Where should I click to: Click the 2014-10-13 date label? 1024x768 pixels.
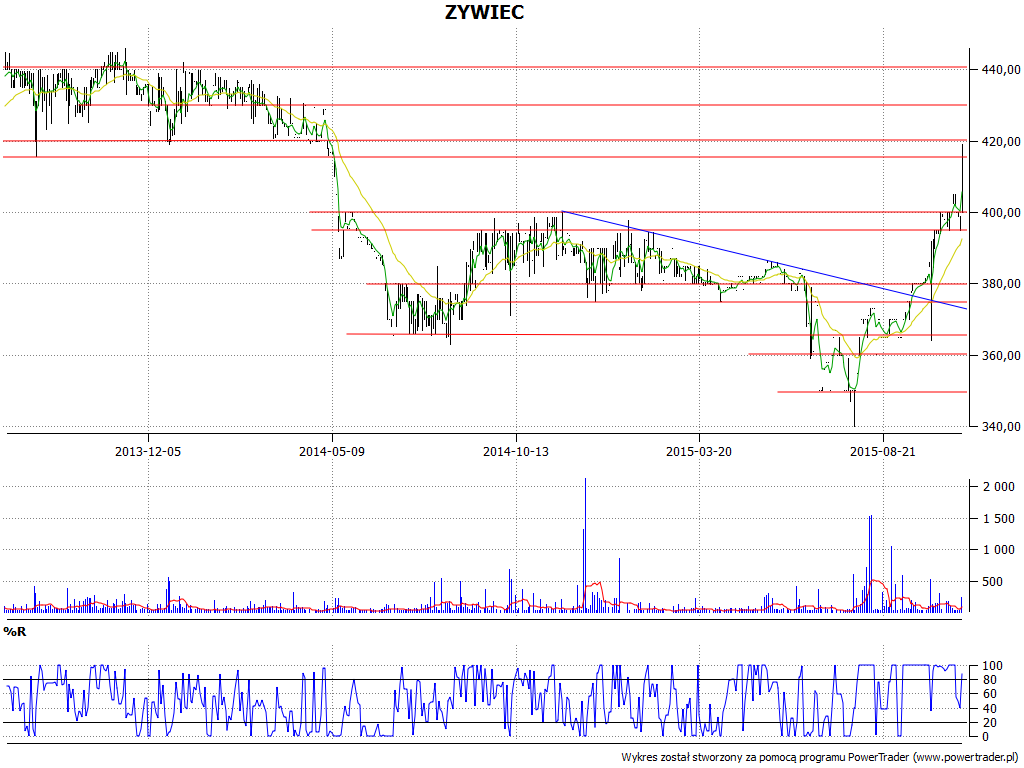[x=516, y=451]
